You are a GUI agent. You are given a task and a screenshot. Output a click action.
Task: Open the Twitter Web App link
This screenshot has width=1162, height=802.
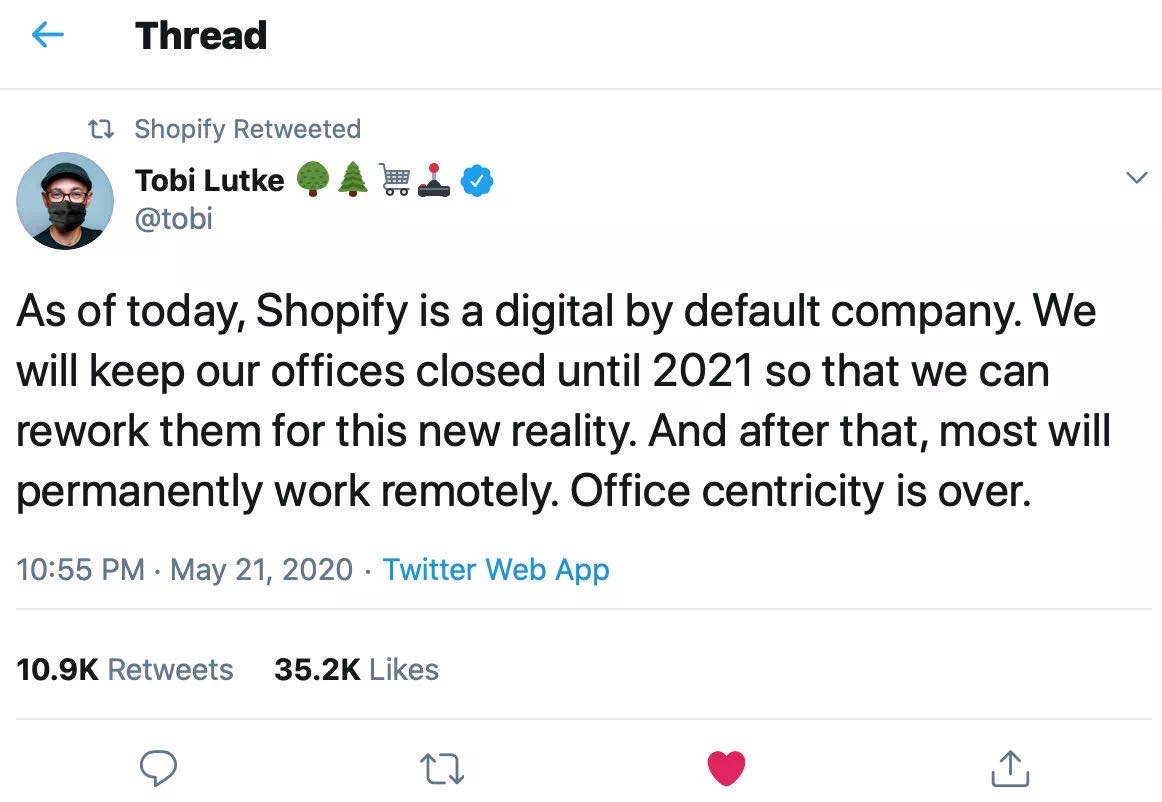(x=496, y=570)
